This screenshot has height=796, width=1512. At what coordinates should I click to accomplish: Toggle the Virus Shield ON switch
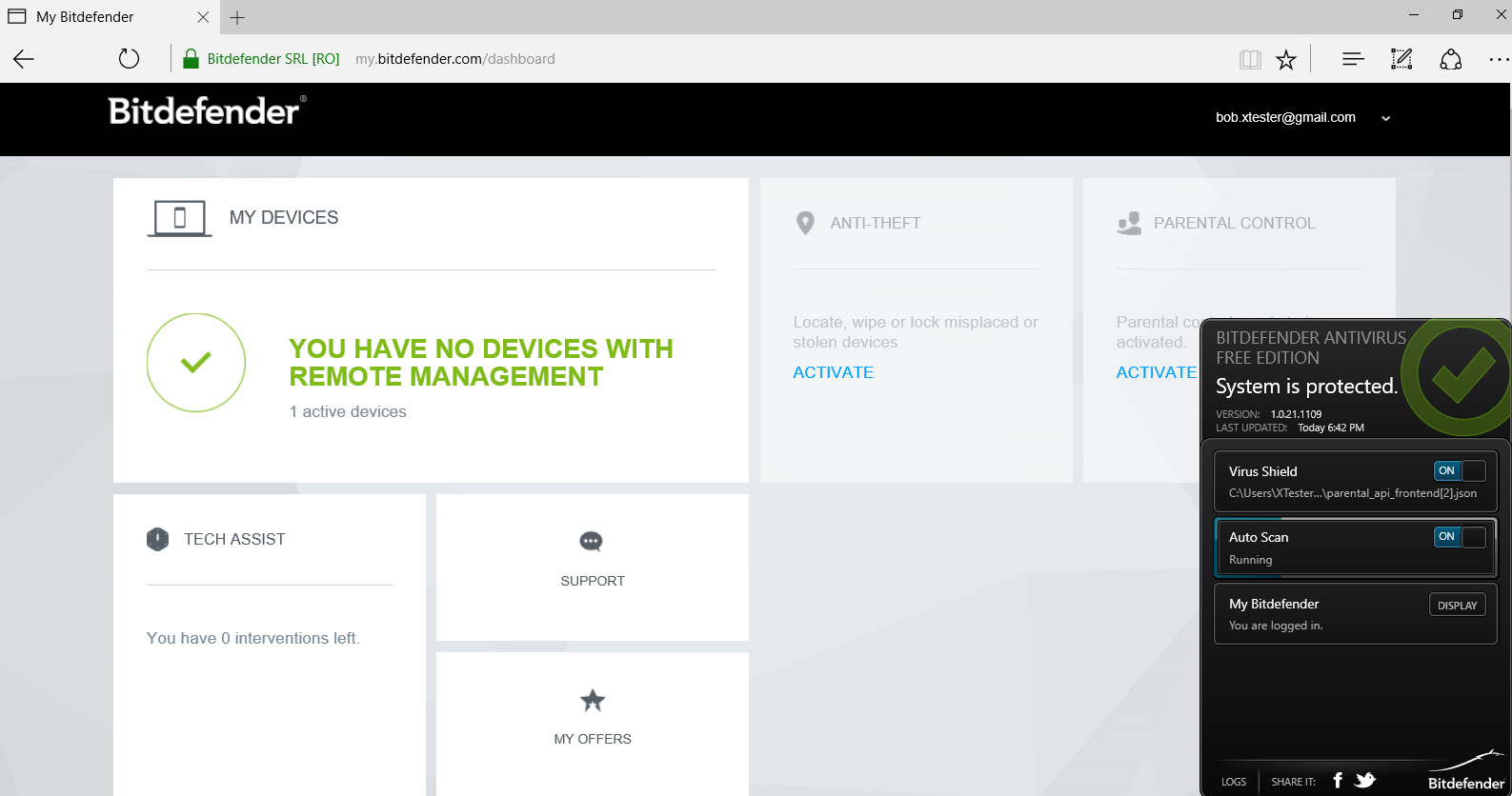1460,470
